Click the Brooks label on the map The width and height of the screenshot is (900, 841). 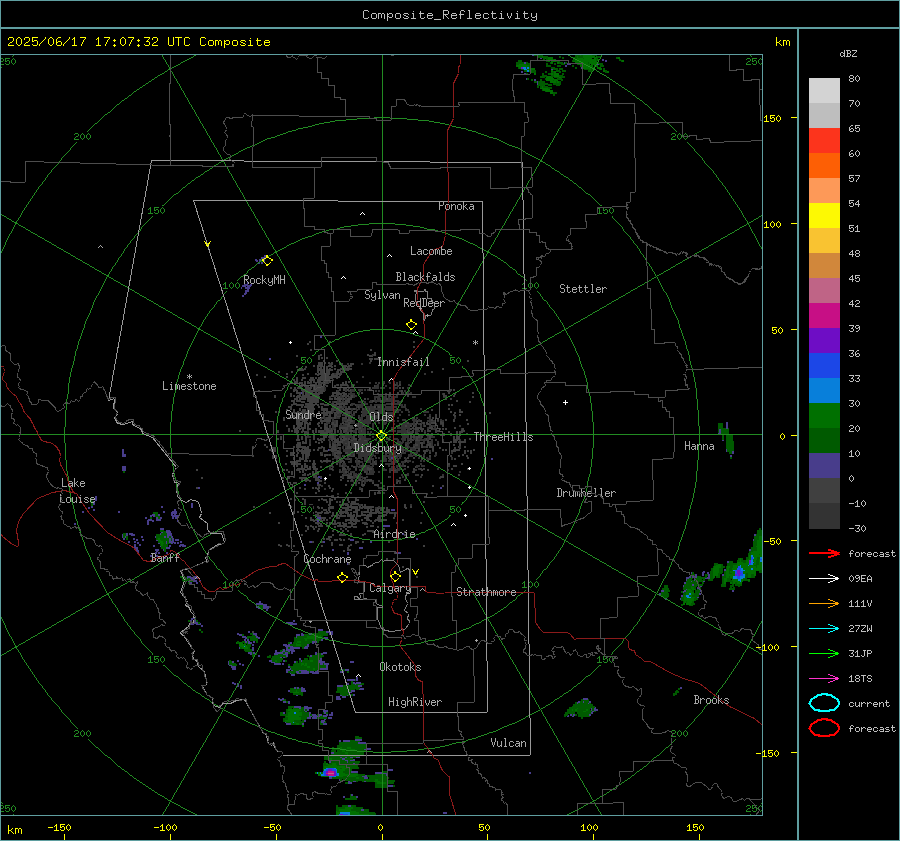click(x=711, y=700)
